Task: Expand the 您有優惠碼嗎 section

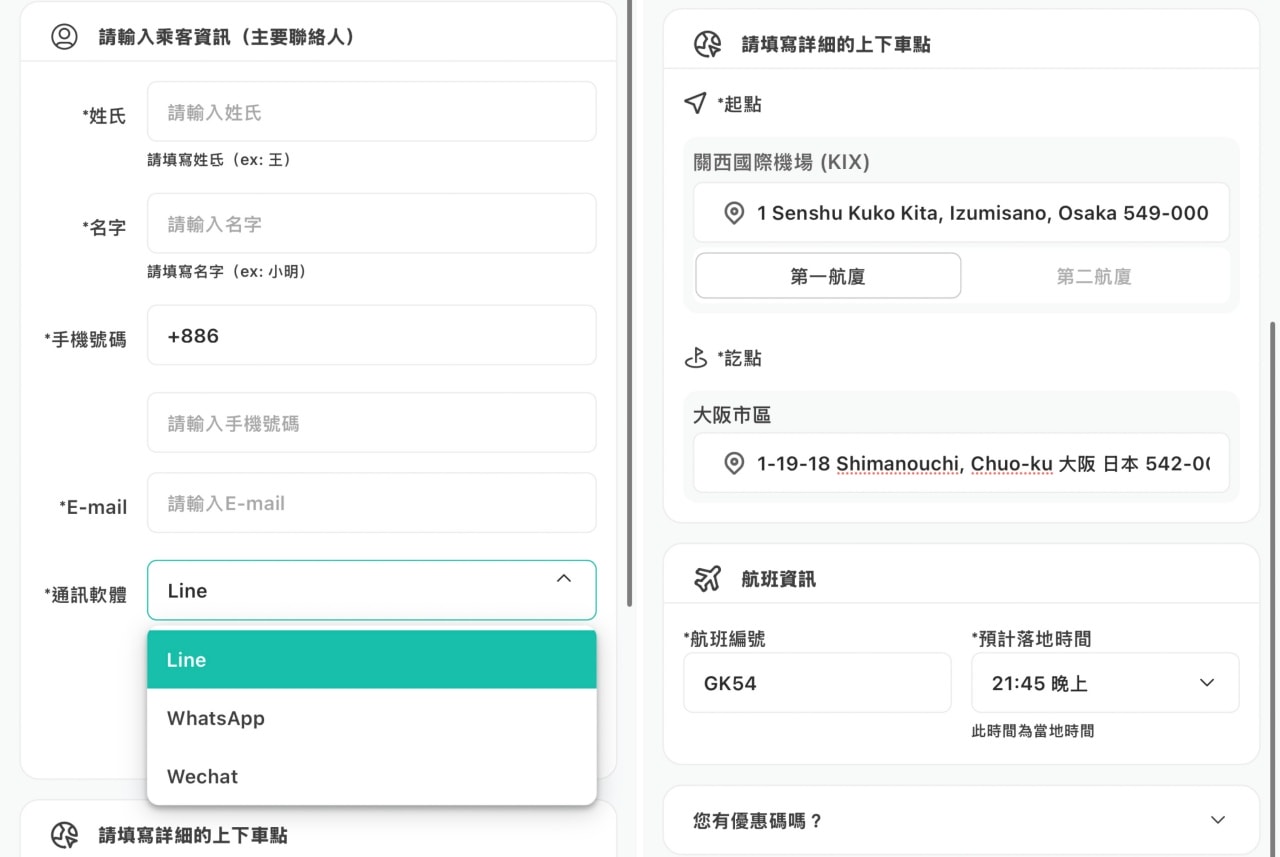Action: (960, 820)
